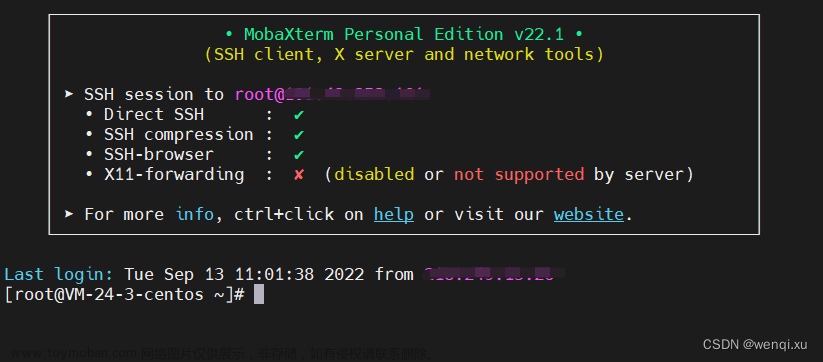Click the green checkmark beside Direct SSH
Screen dimensions: 823x362
click(x=299, y=115)
